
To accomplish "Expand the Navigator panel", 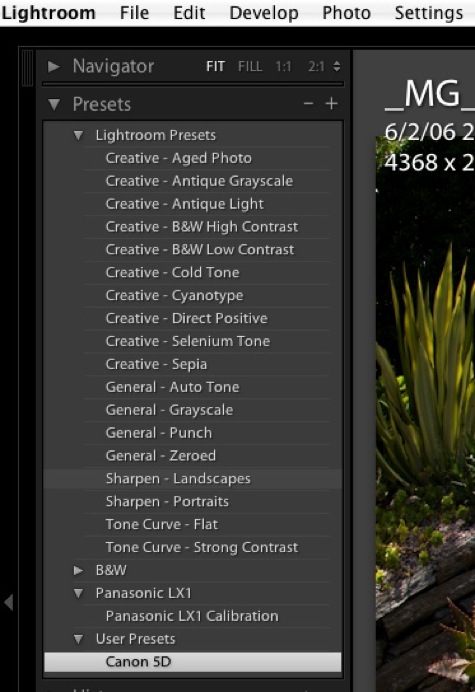I will pos(54,67).
